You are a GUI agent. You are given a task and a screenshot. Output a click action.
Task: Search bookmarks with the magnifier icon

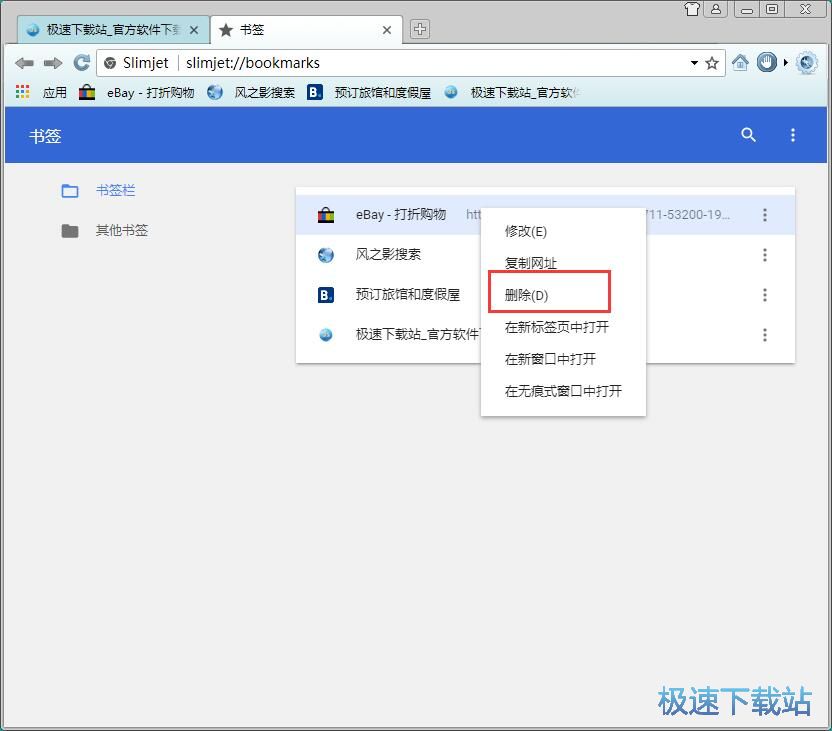click(x=748, y=135)
